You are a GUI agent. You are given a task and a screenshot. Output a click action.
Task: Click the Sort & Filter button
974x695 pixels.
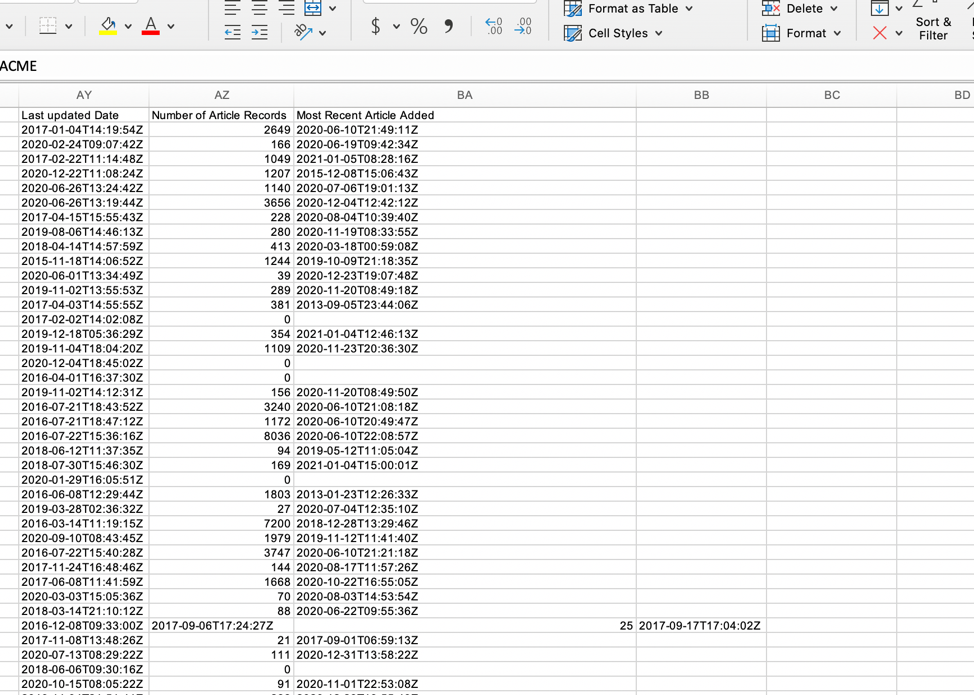click(x=933, y=28)
